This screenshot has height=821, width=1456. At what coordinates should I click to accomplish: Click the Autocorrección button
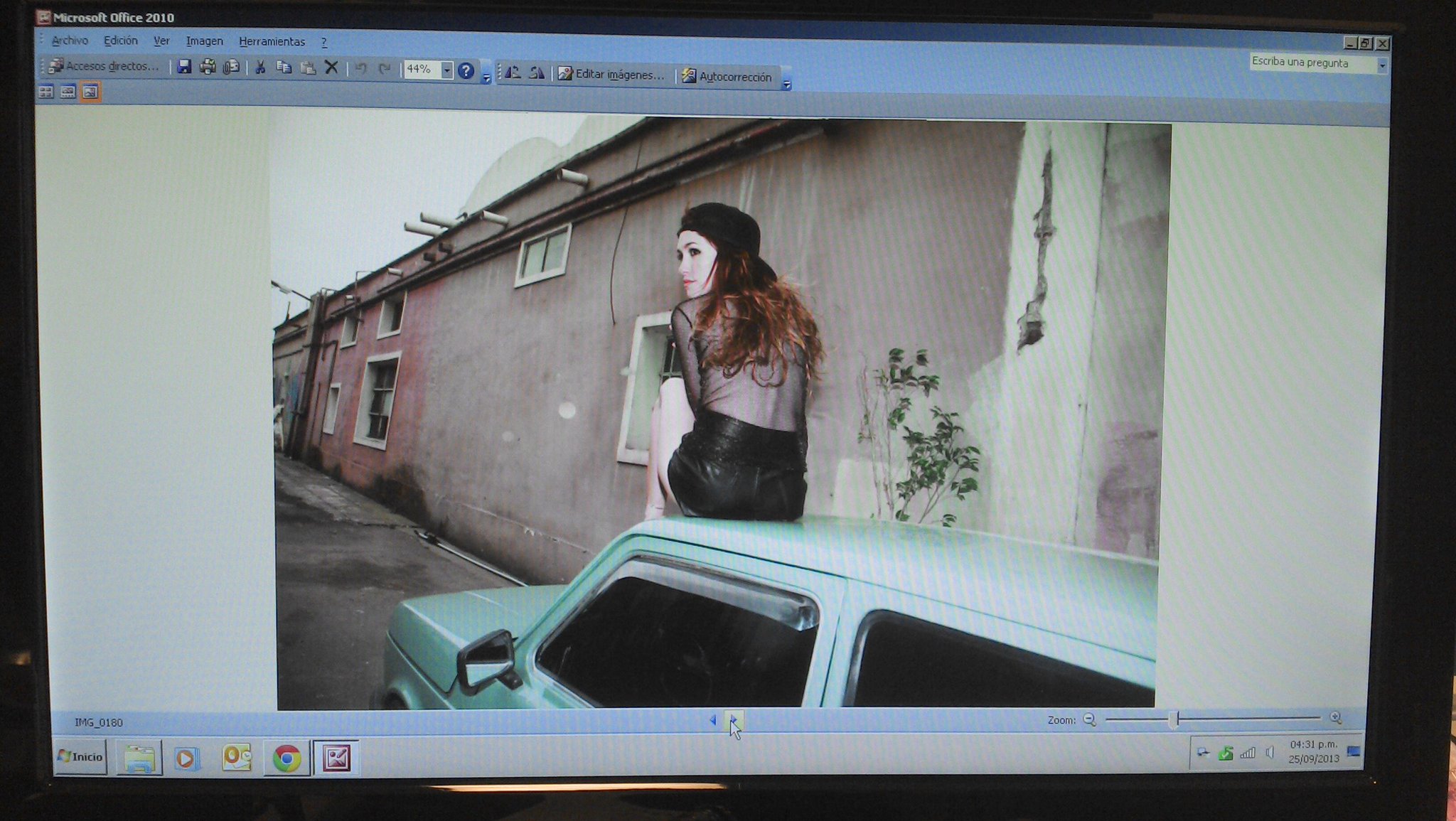pyautogui.click(x=727, y=77)
